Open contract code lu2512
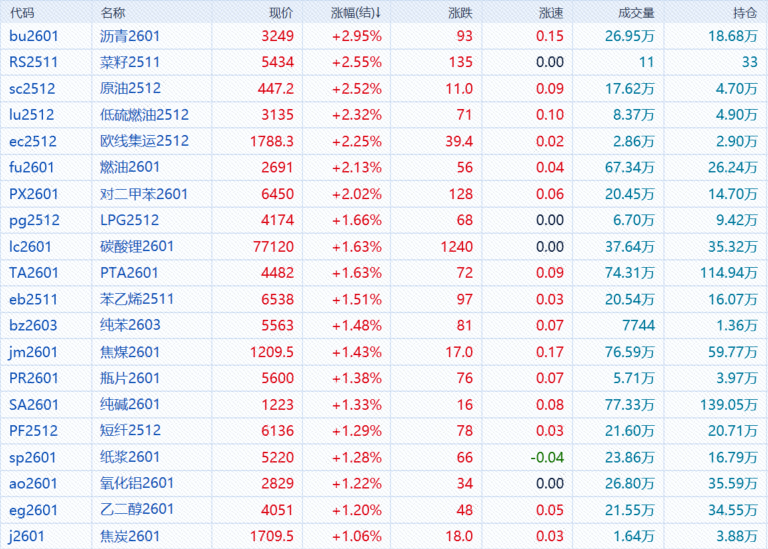The width and height of the screenshot is (768, 549). click(32, 115)
